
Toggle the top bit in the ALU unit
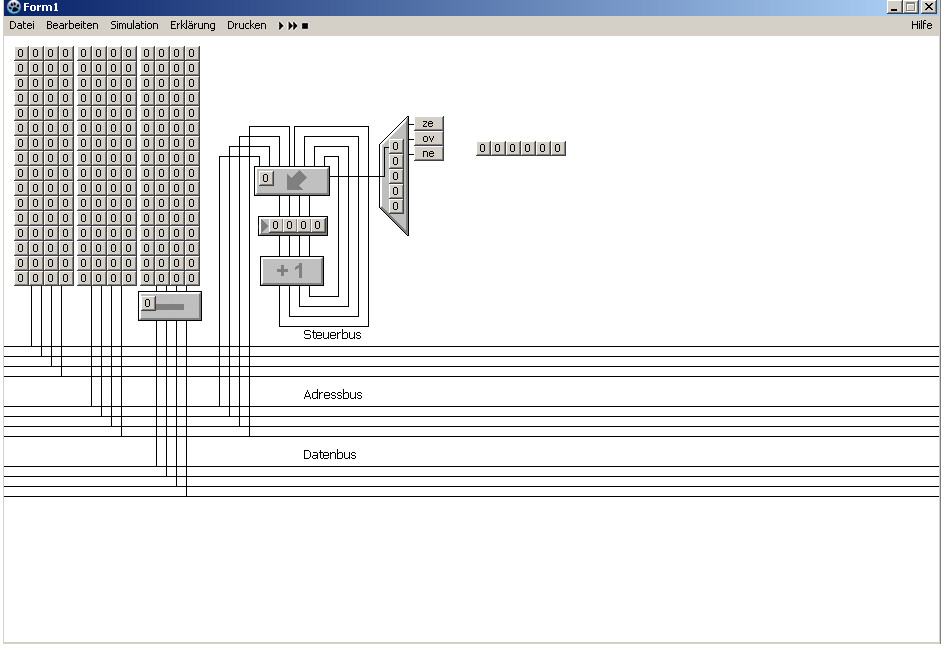point(396,147)
